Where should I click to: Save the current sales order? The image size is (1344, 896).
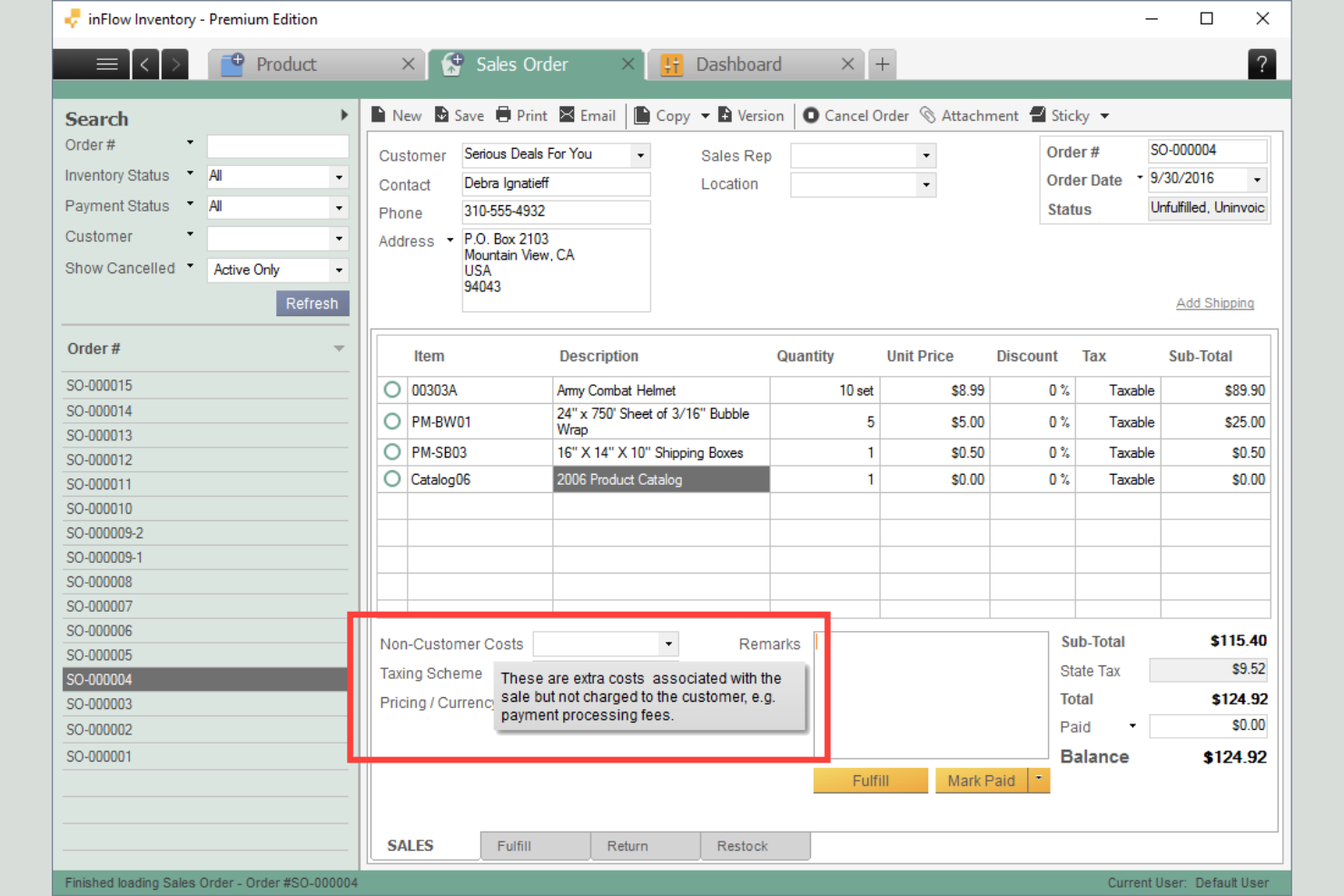tap(442, 115)
